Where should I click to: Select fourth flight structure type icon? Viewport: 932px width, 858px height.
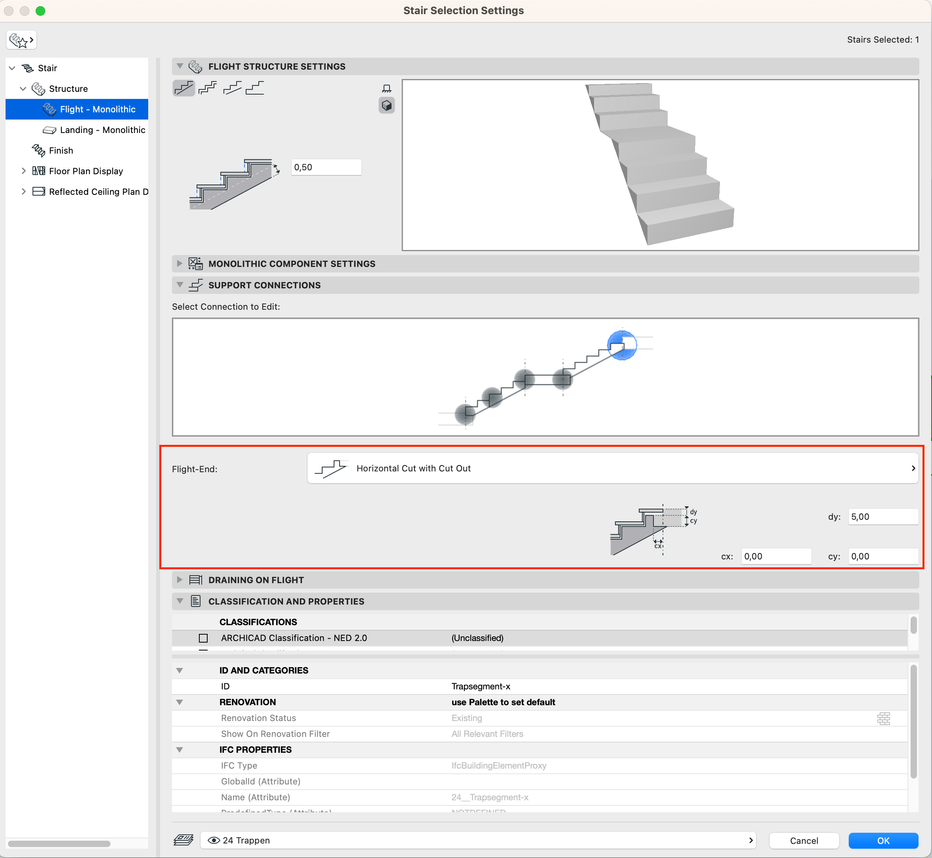255,88
